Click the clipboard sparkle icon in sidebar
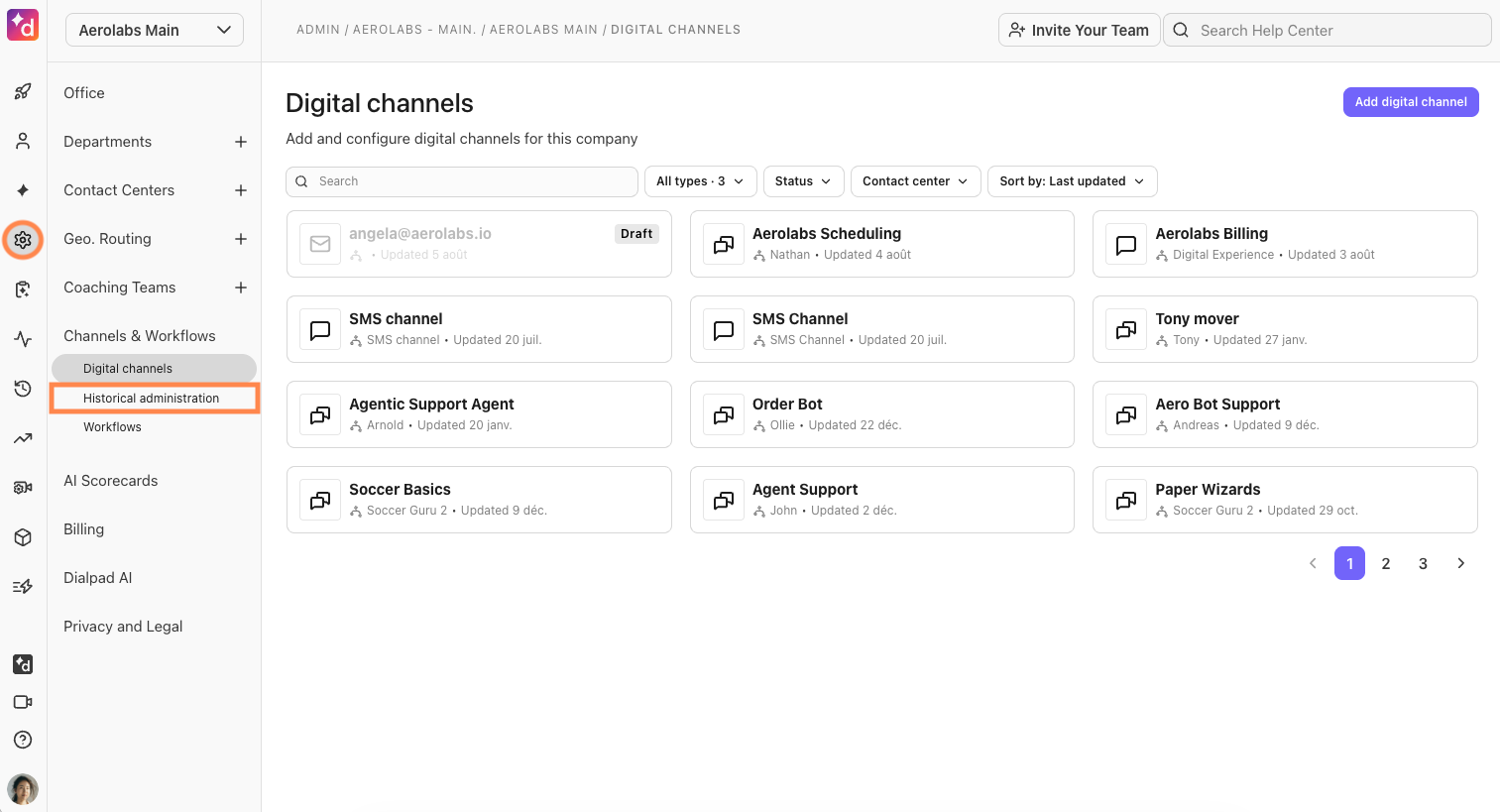 (x=23, y=290)
